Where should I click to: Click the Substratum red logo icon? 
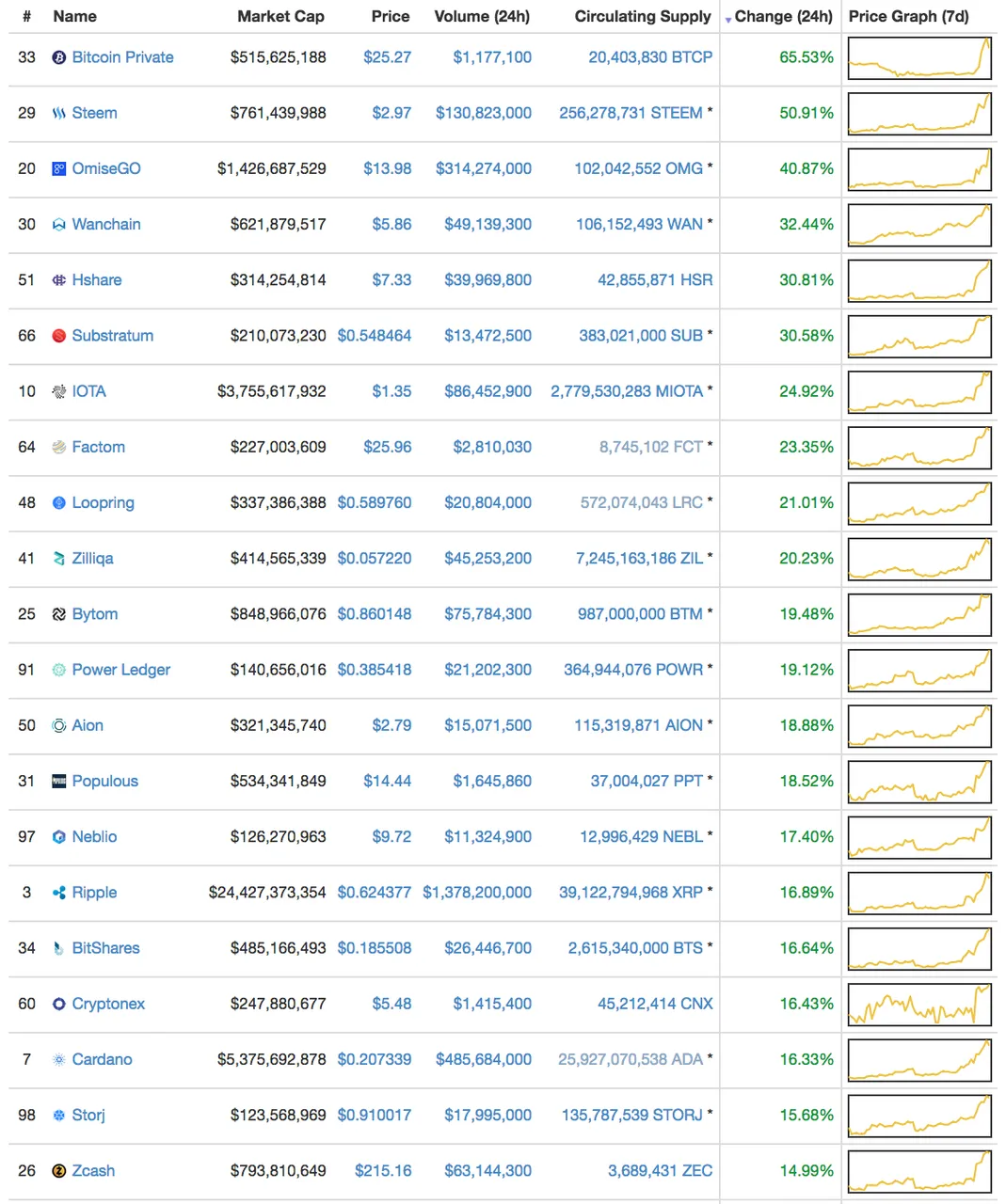59,336
